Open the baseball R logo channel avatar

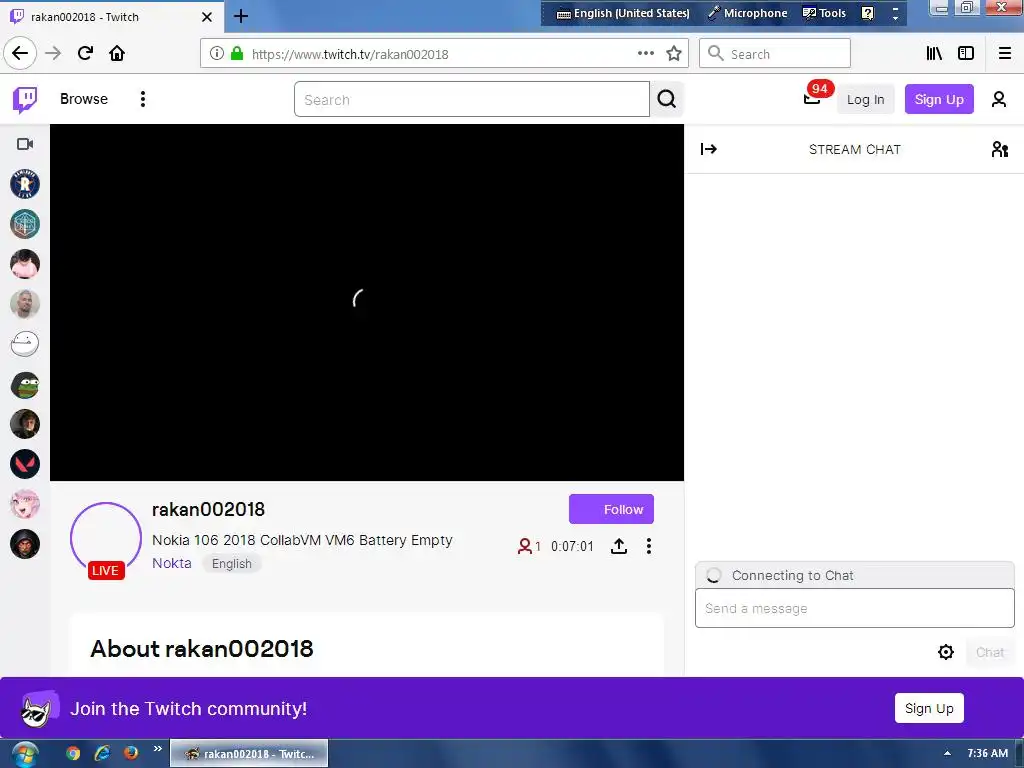tap(25, 184)
